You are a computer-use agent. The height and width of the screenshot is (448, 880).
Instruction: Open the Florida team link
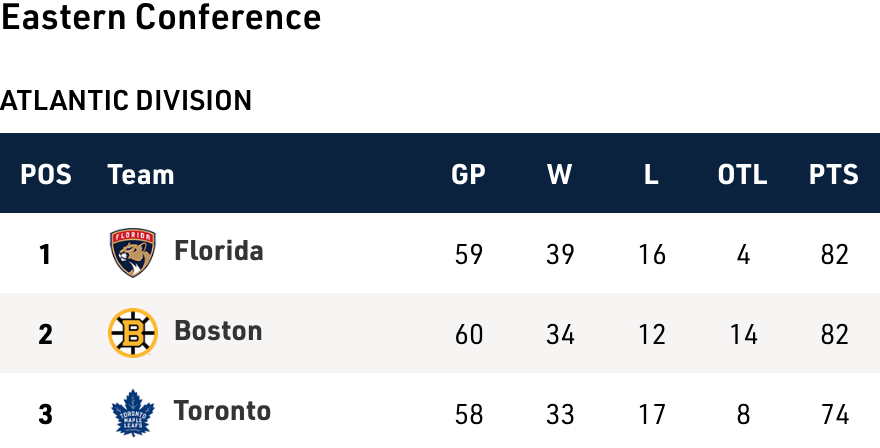point(218,251)
